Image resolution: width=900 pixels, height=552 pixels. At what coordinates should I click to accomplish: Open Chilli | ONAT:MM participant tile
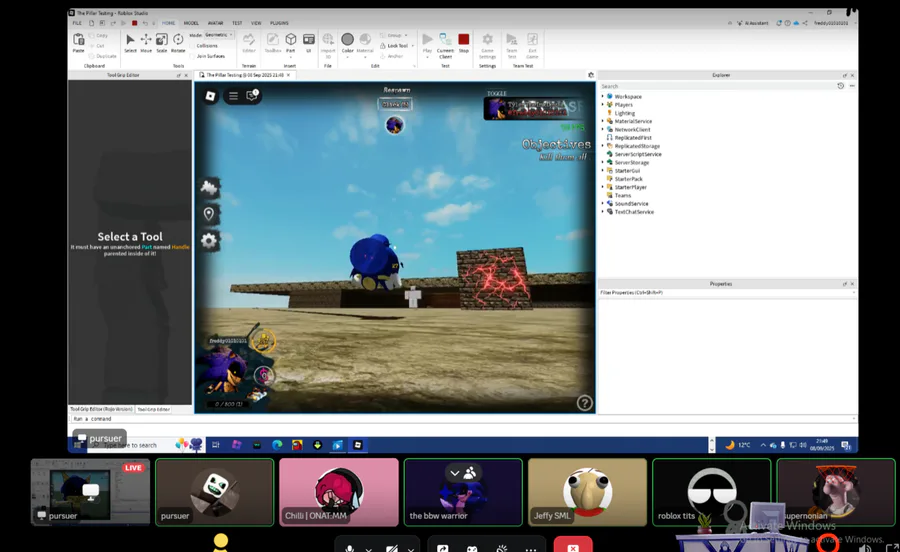coord(339,492)
